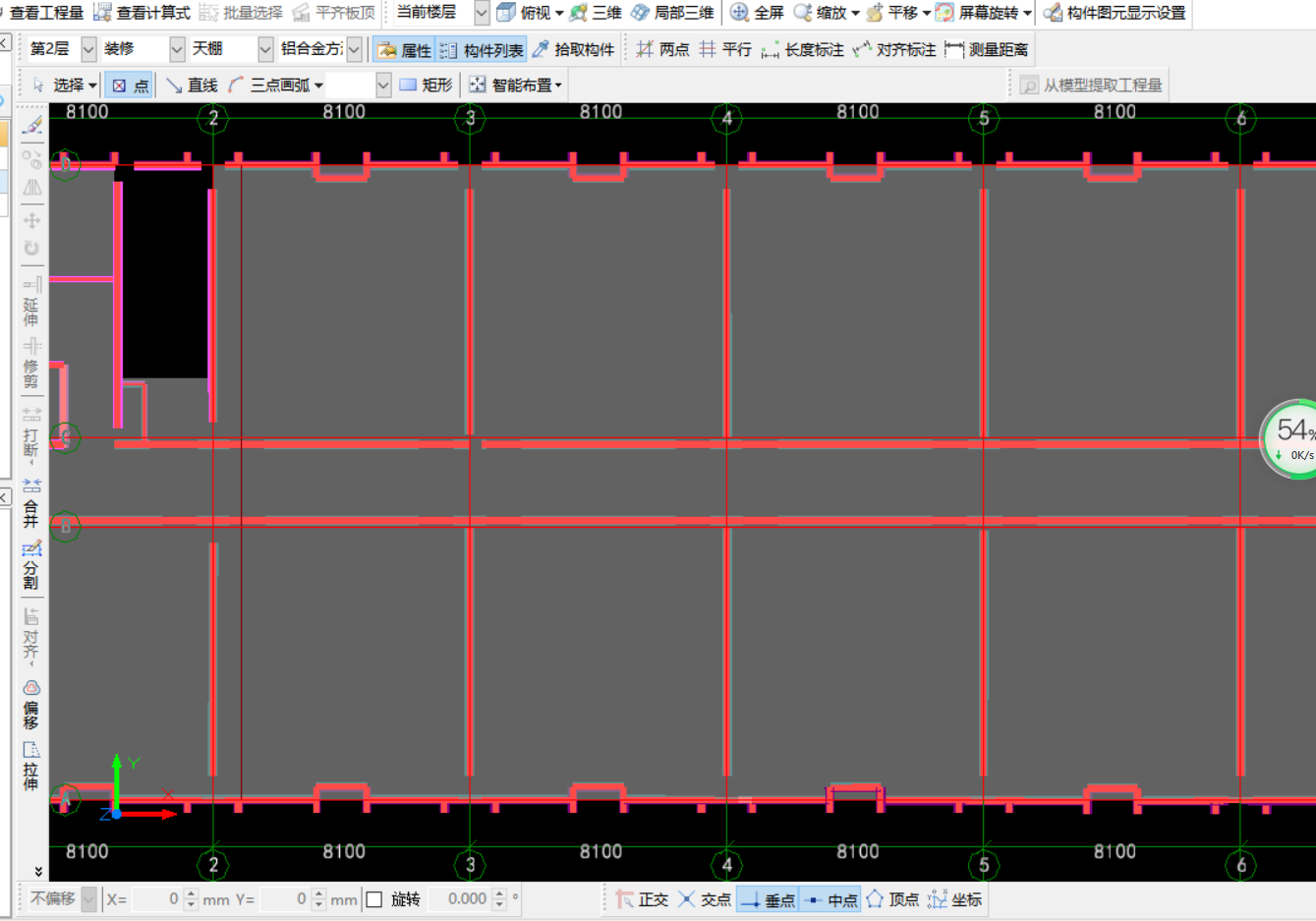Activate 局部三维 partial 3D view
This screenshot has height=921, width=1316.
672,13
